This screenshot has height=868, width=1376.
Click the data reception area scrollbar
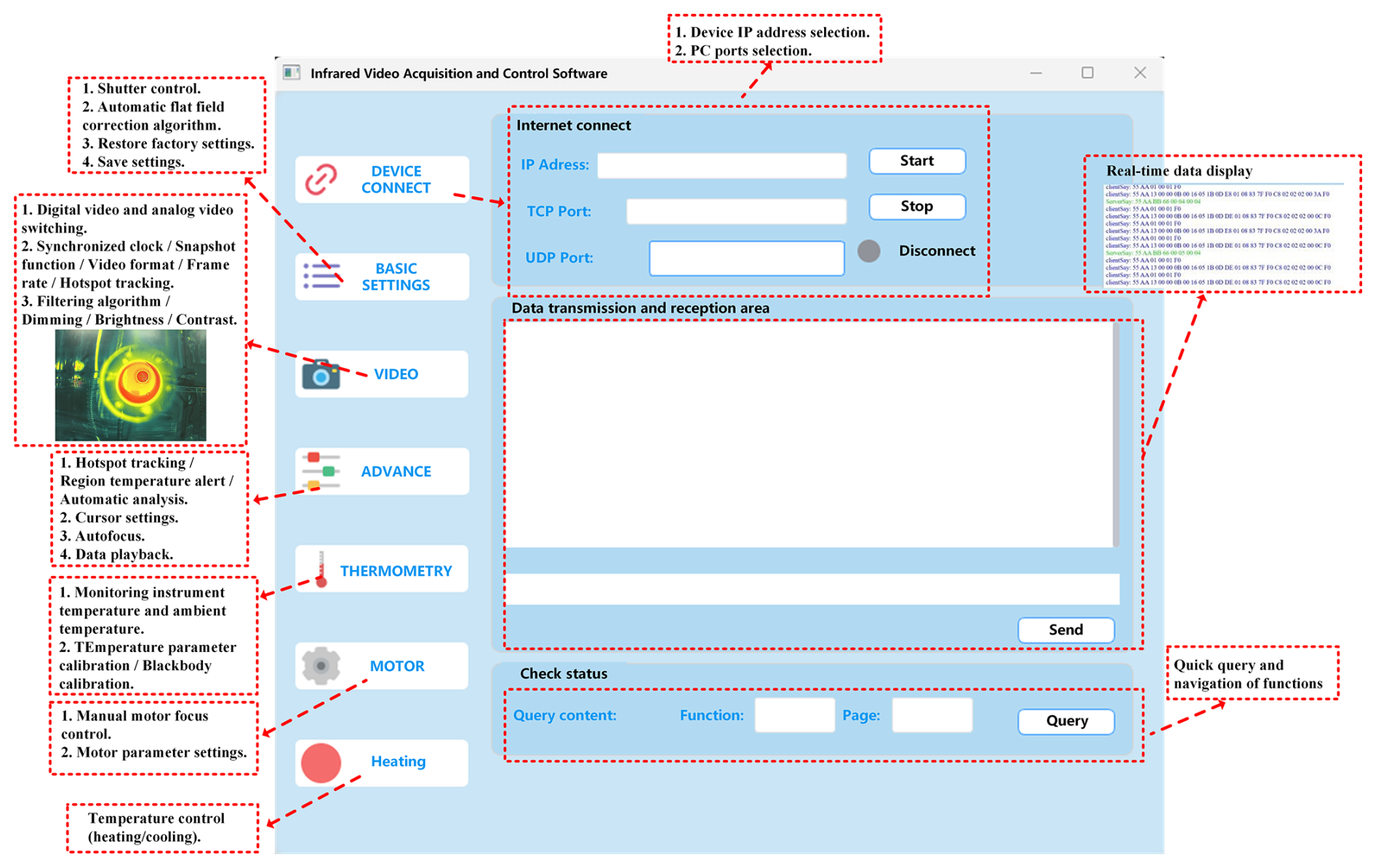click(x=1116, y=434)
